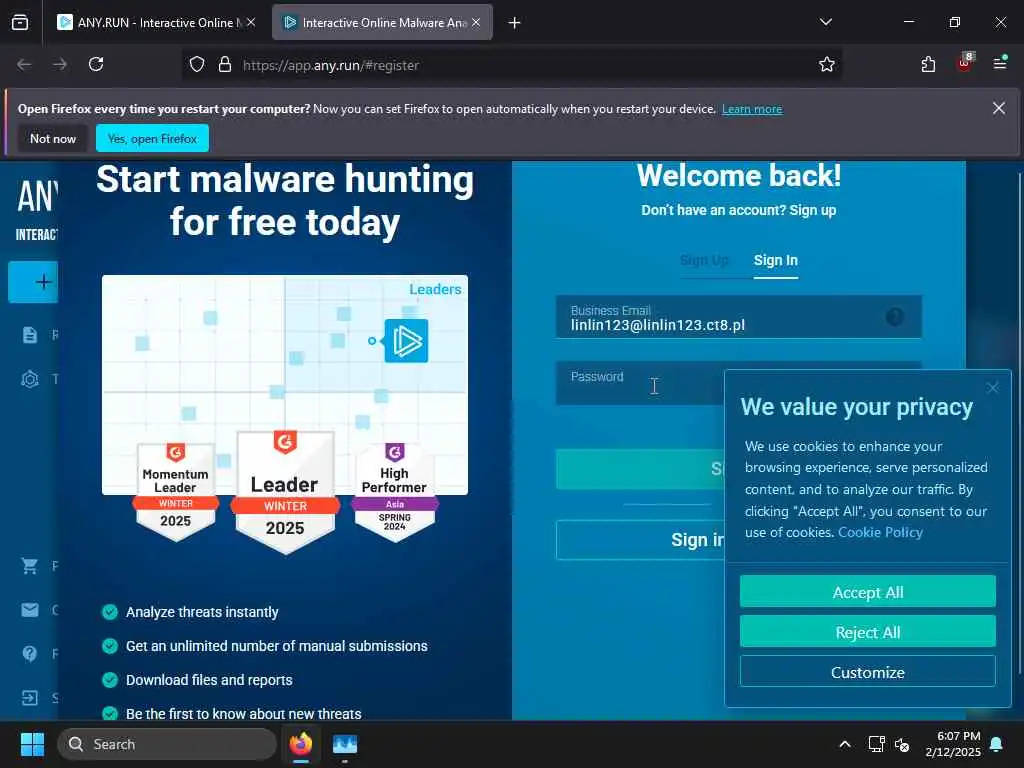This screenshot has height=768, width=1024.
Task: Open the pricing cart icon in the sidebar
Action: click(x=30, y=566)
